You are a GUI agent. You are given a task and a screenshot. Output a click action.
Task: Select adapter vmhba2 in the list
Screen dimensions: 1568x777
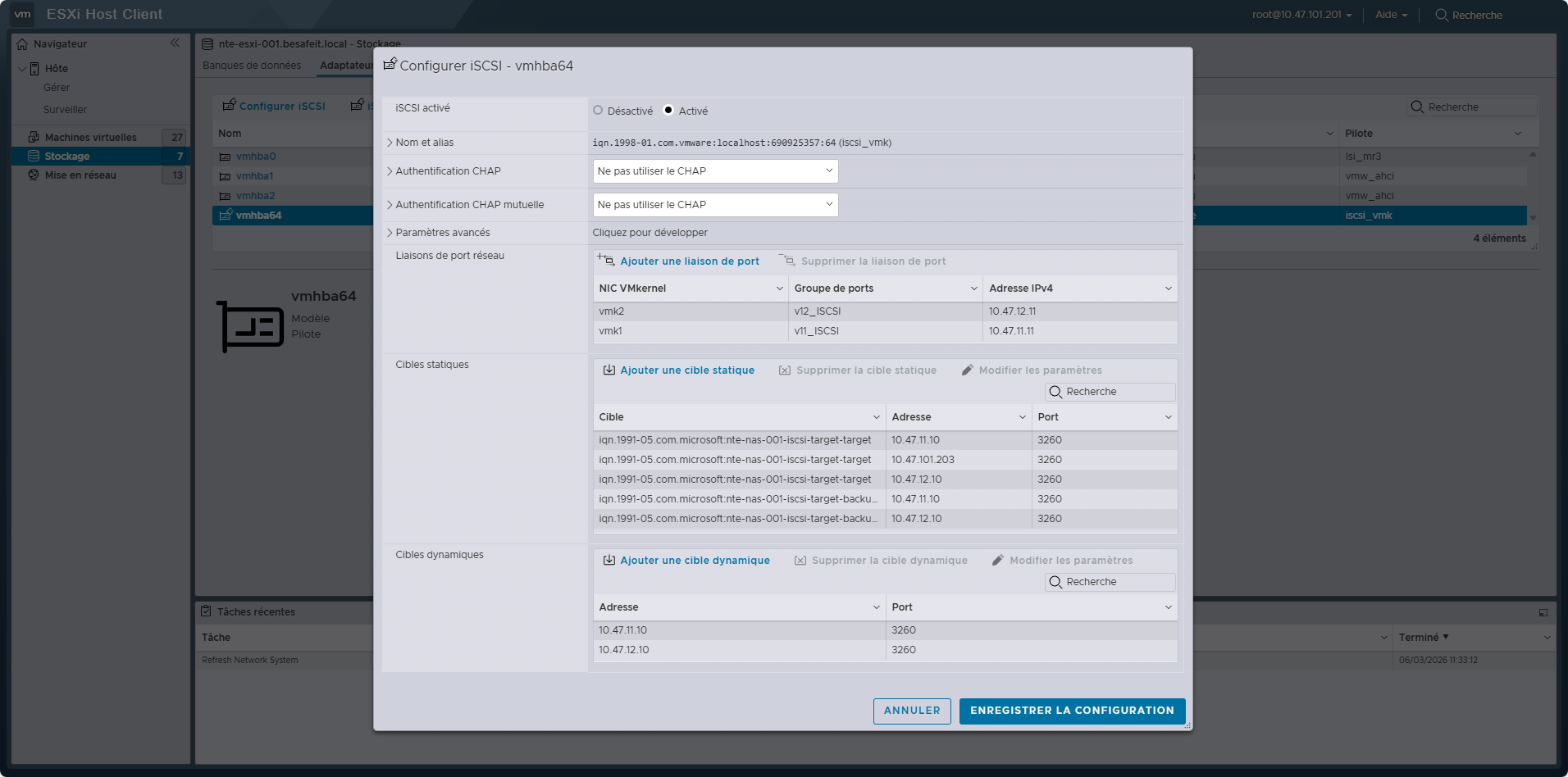tap(255, 196)
